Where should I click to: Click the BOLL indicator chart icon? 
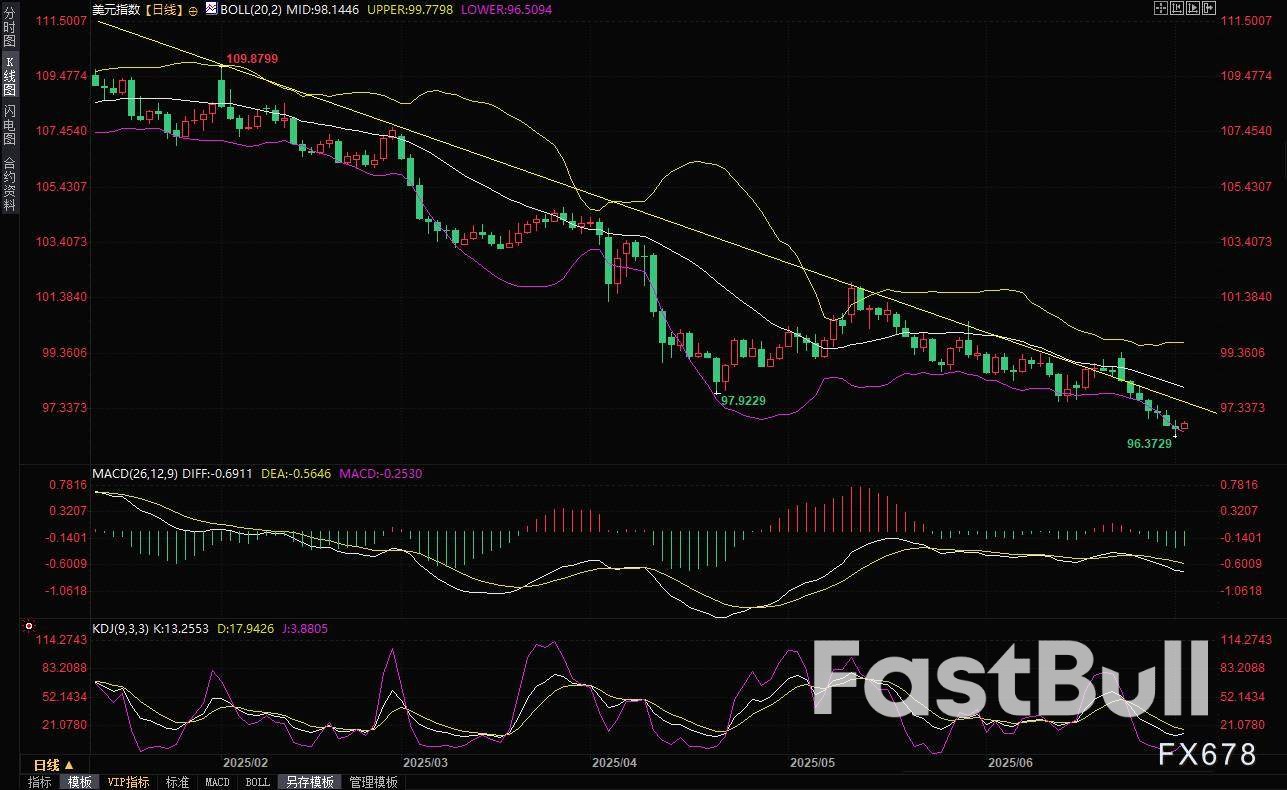[x=211, y=9]
